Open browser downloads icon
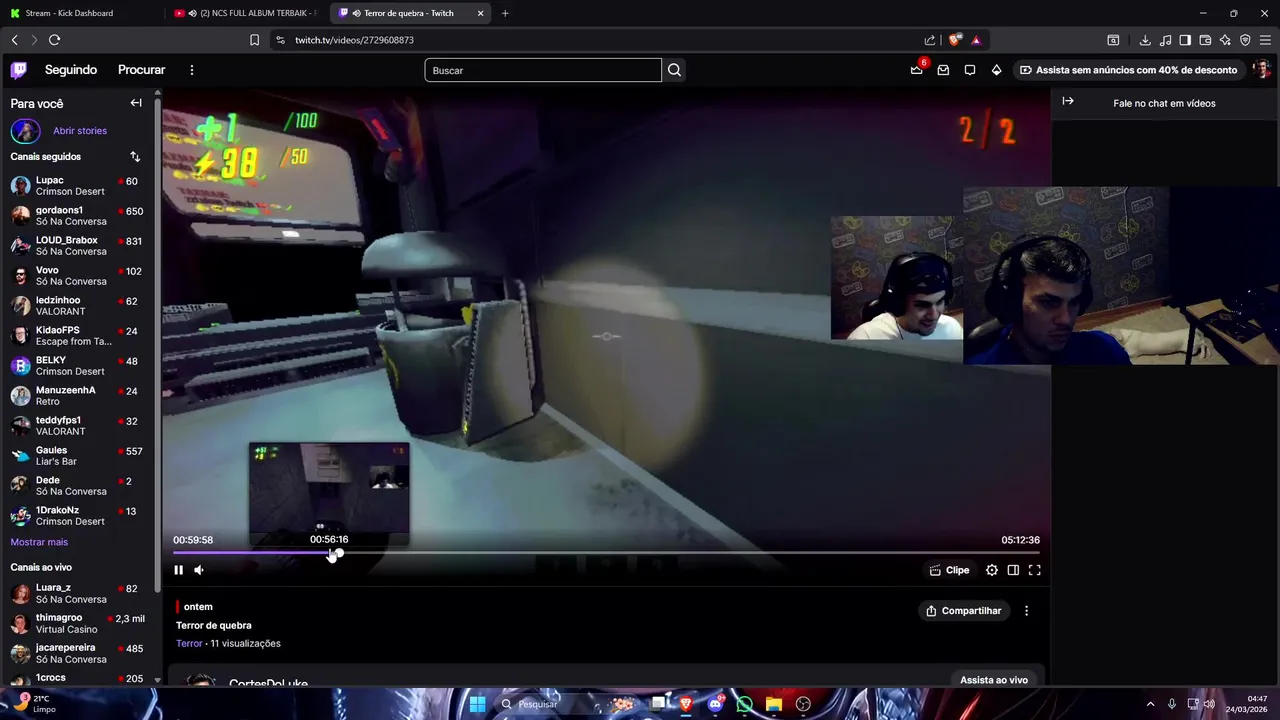 click(1145, 40)
